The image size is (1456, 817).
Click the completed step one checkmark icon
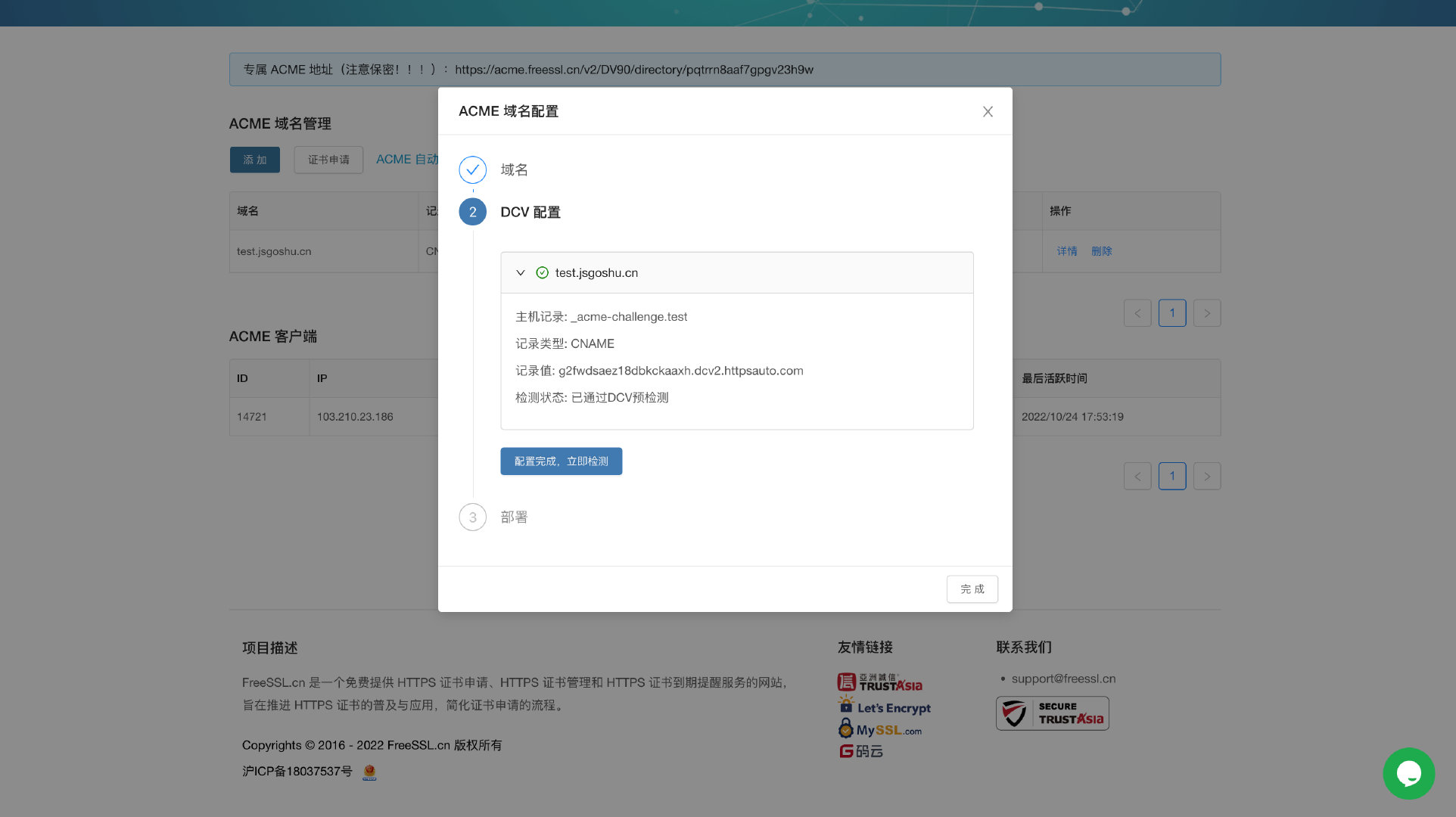point(472,170)
